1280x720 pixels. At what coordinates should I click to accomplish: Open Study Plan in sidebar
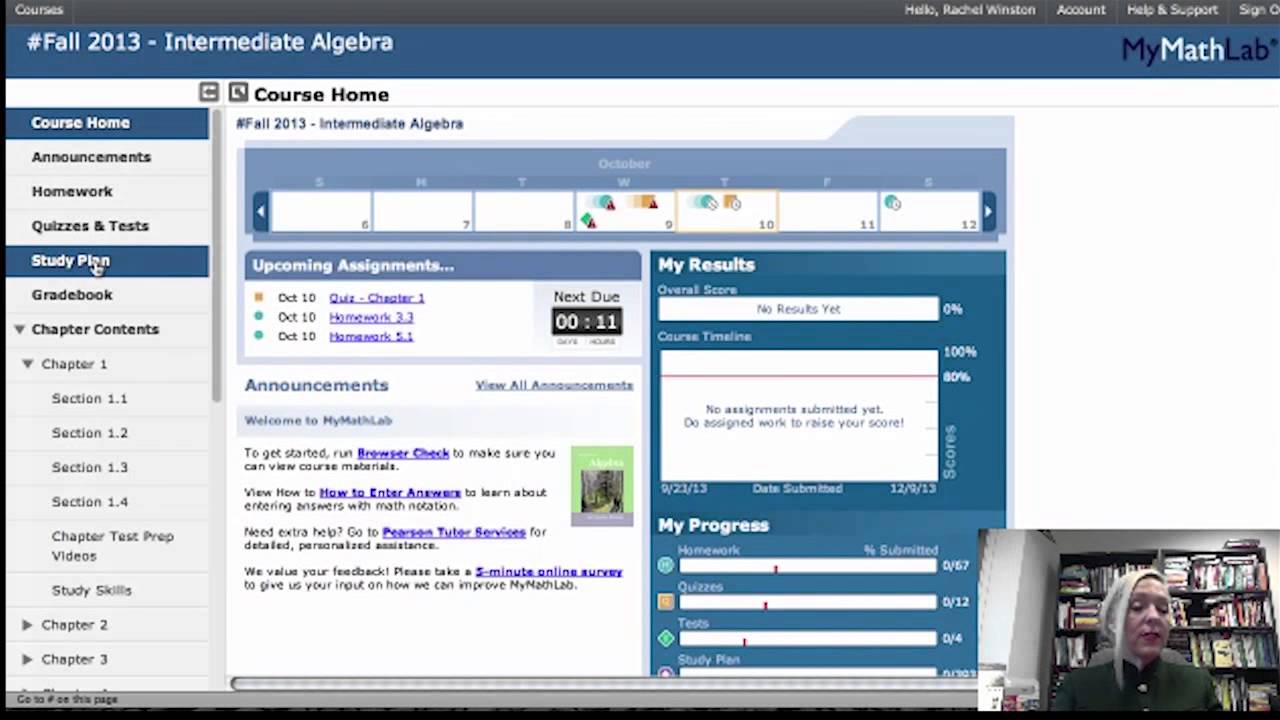(x=107, y=260)
